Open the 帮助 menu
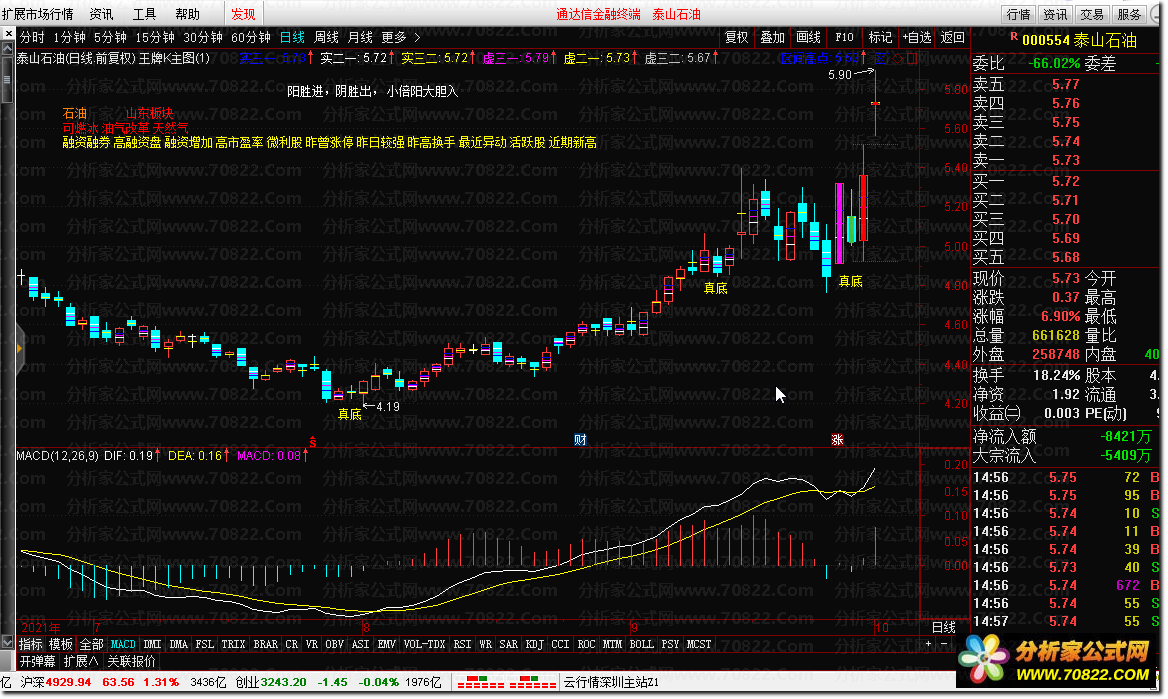This screenshot has height=699, width=1168. tap(188, 14)
